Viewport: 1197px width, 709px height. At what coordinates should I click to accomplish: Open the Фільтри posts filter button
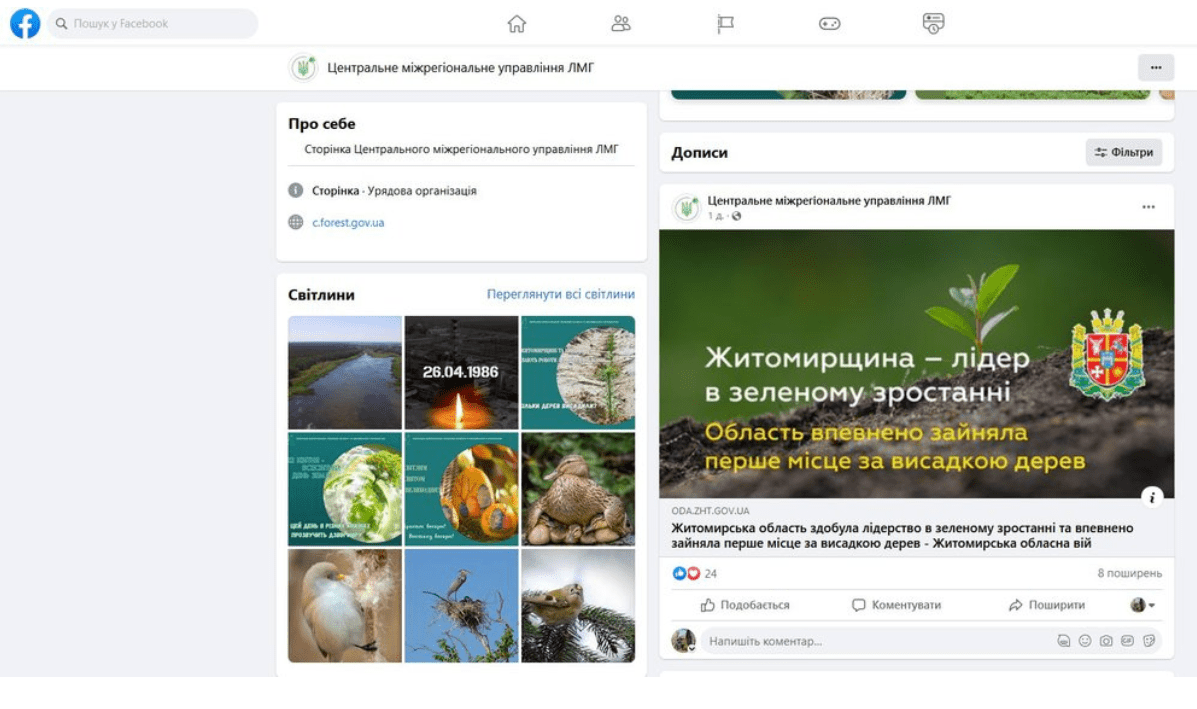[x=1124, y=153]
